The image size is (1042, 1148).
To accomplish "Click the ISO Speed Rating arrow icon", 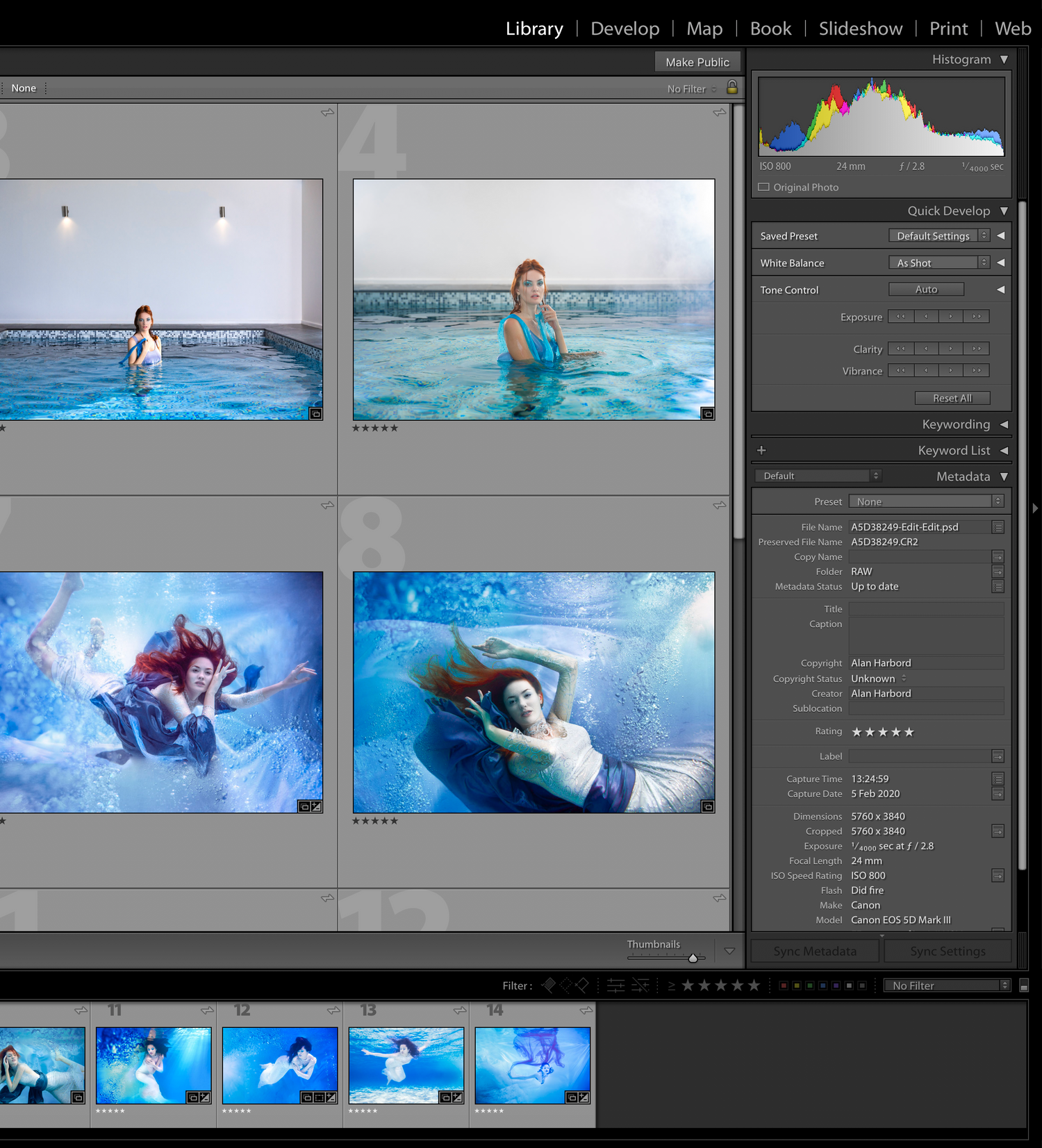I will 998,876.
